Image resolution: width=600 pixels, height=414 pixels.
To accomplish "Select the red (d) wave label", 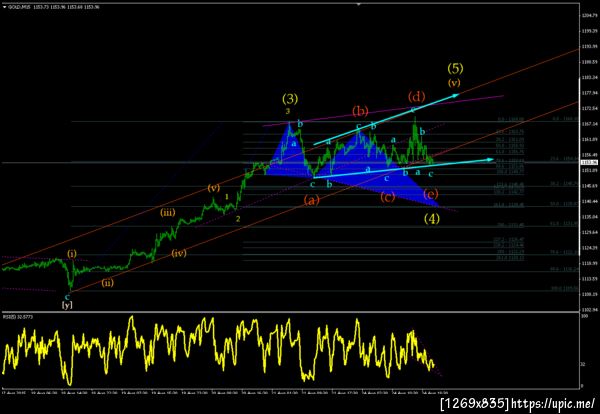I will [x=416, y=96].
